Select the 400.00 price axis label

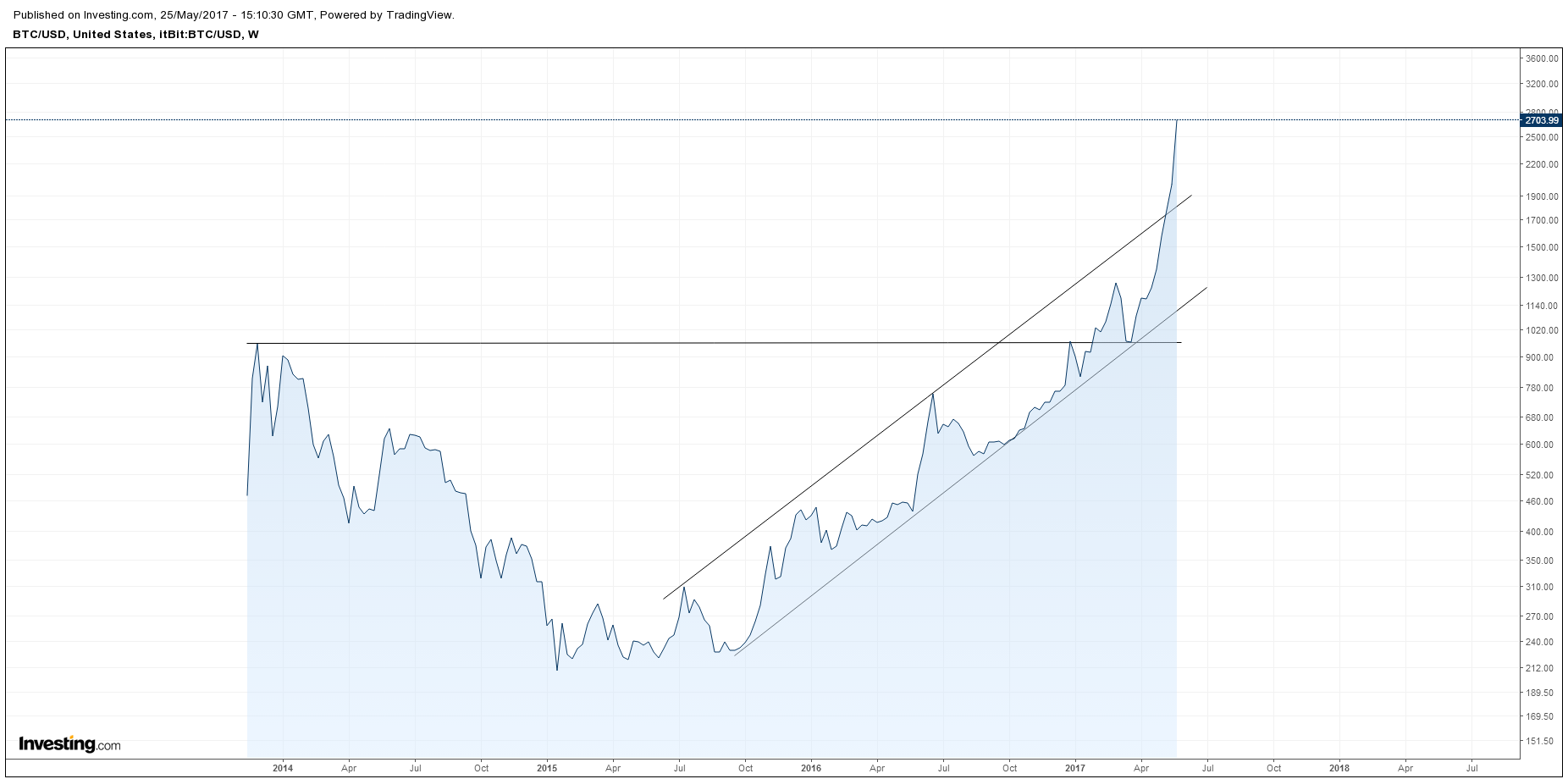click(x=1540, y=532)
